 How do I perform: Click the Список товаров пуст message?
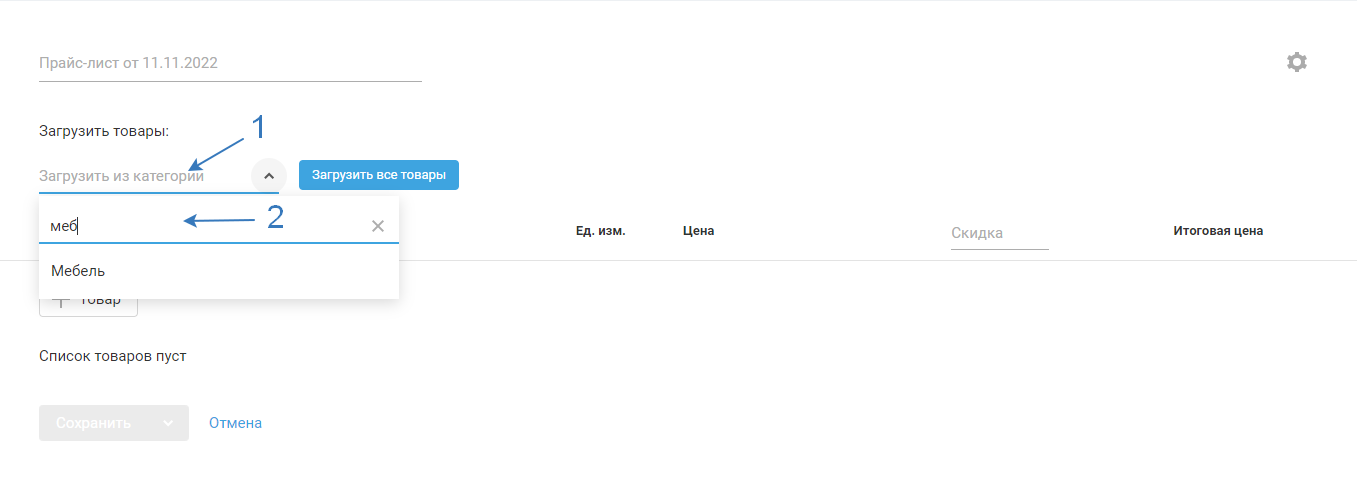point(113,356)
